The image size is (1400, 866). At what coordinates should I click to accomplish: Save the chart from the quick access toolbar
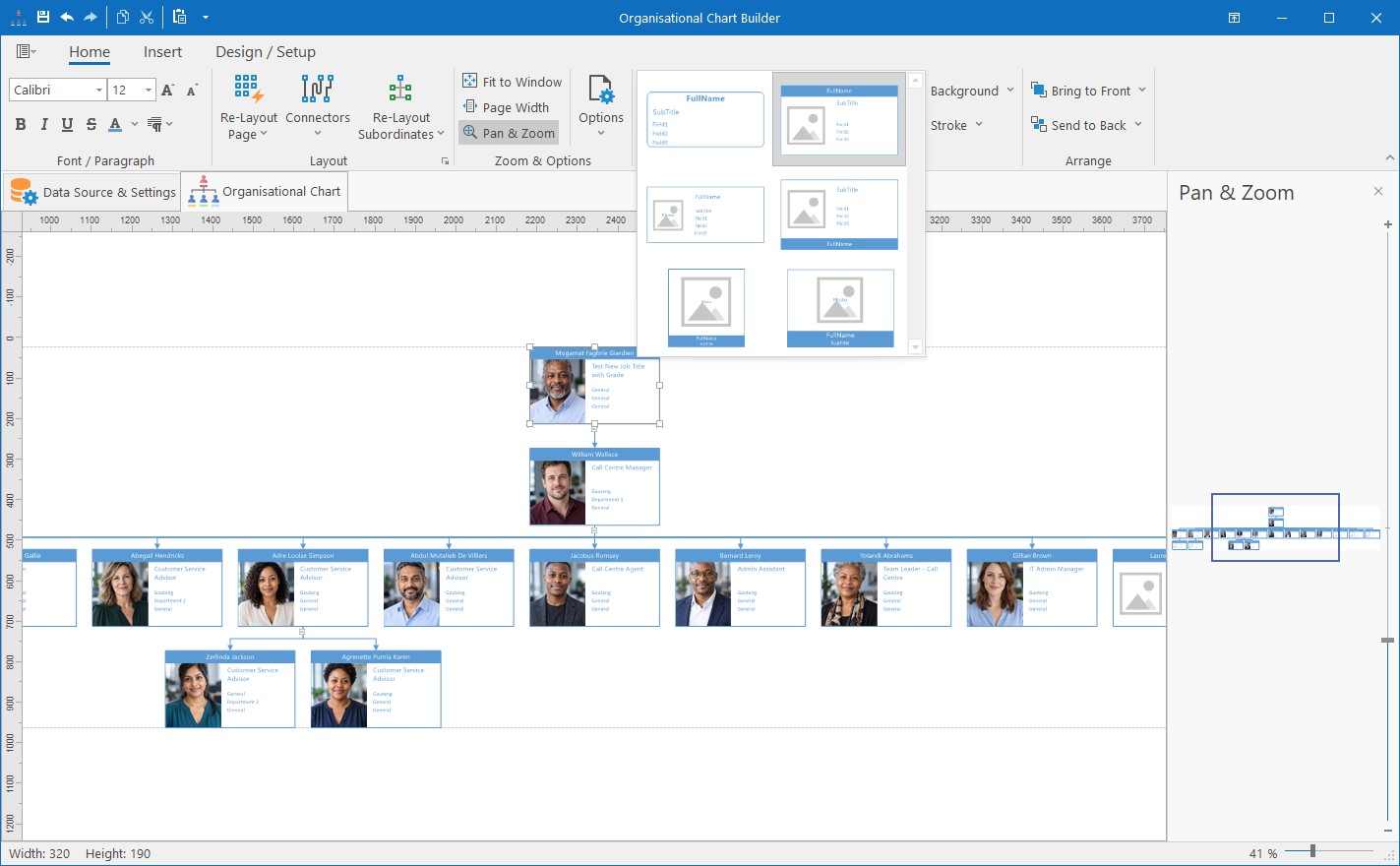42,17
